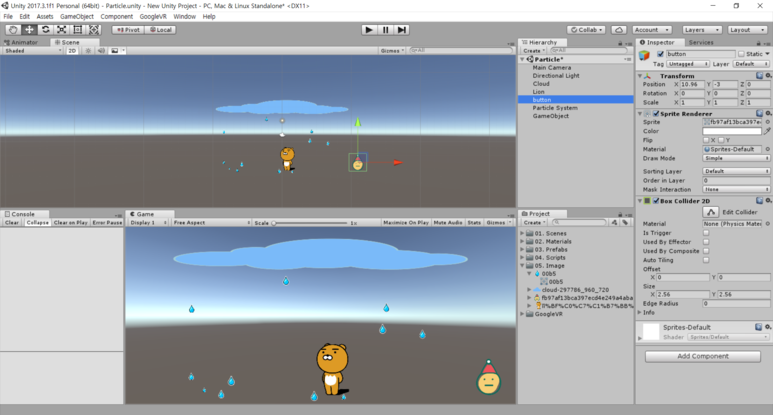Switch to the Services tab
Screen dimensions: 773x415
(x=701, y=42)
